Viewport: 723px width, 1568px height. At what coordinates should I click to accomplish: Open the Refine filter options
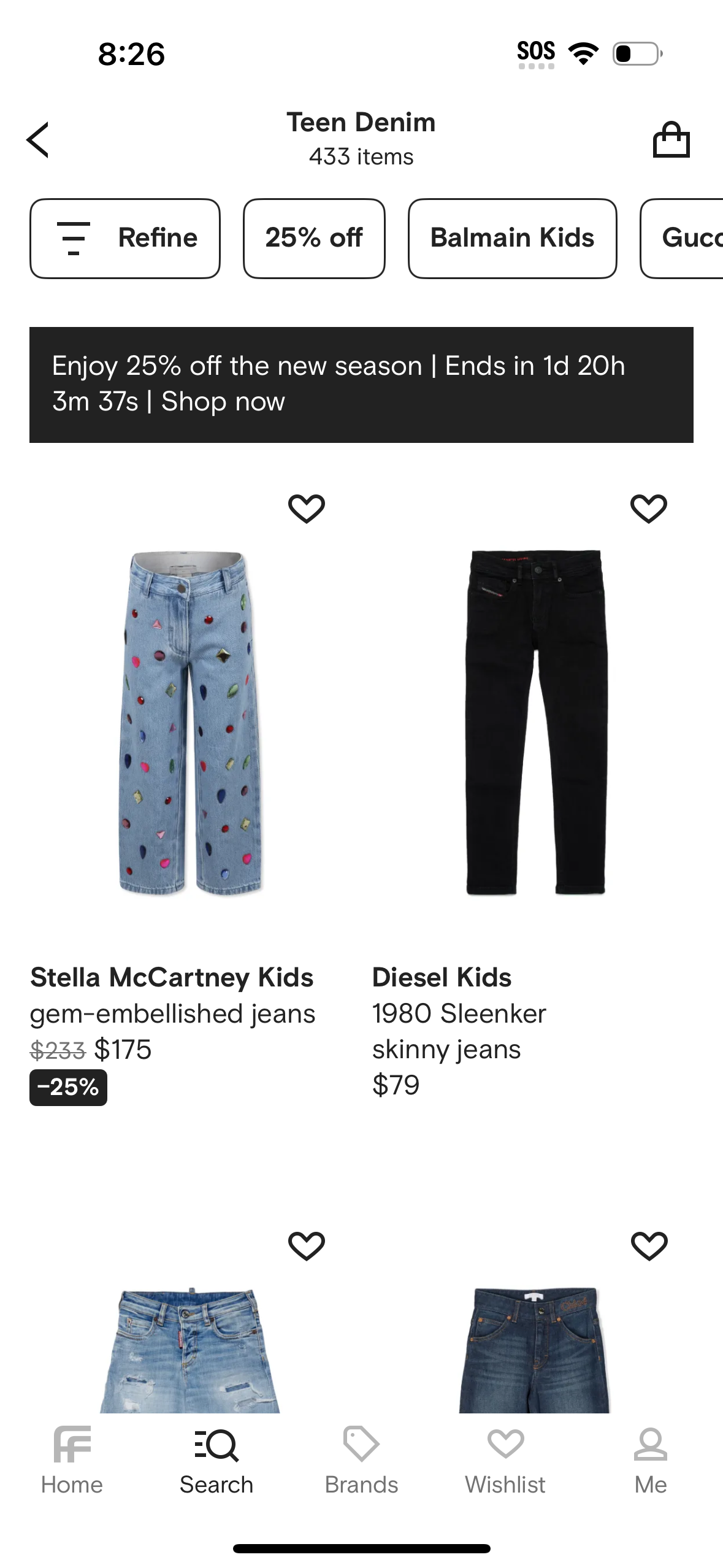(x=125, y=238)
